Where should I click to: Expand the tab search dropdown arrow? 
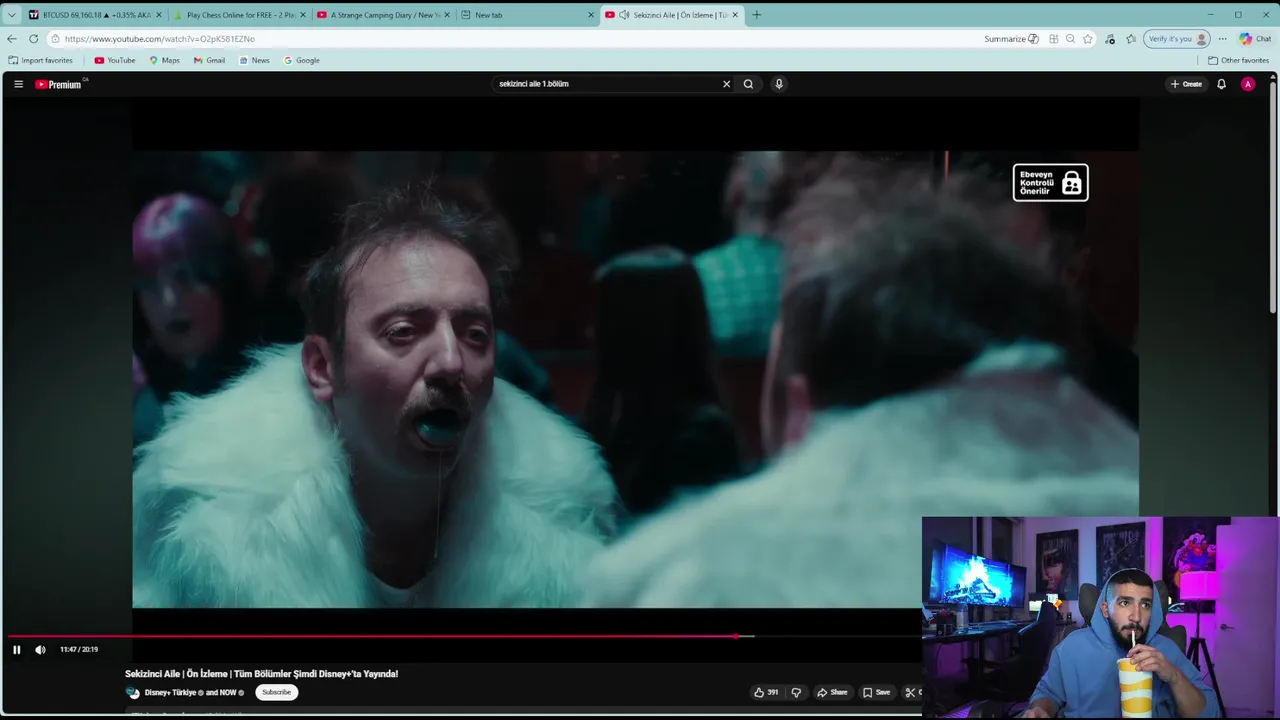(x=11, y=15)
